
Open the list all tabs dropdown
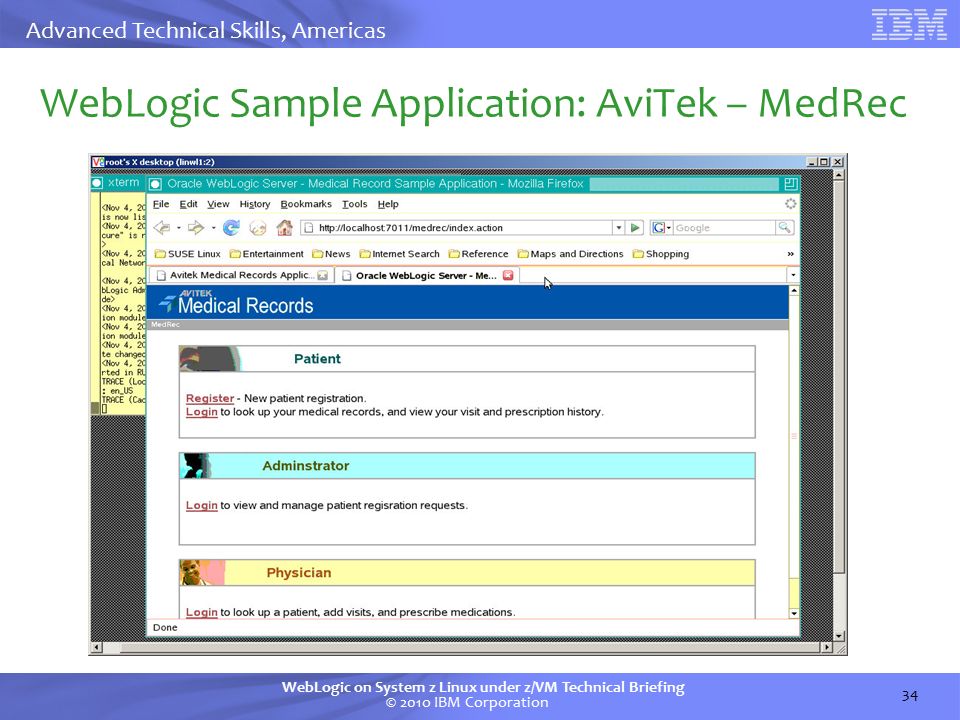[793, 275]
